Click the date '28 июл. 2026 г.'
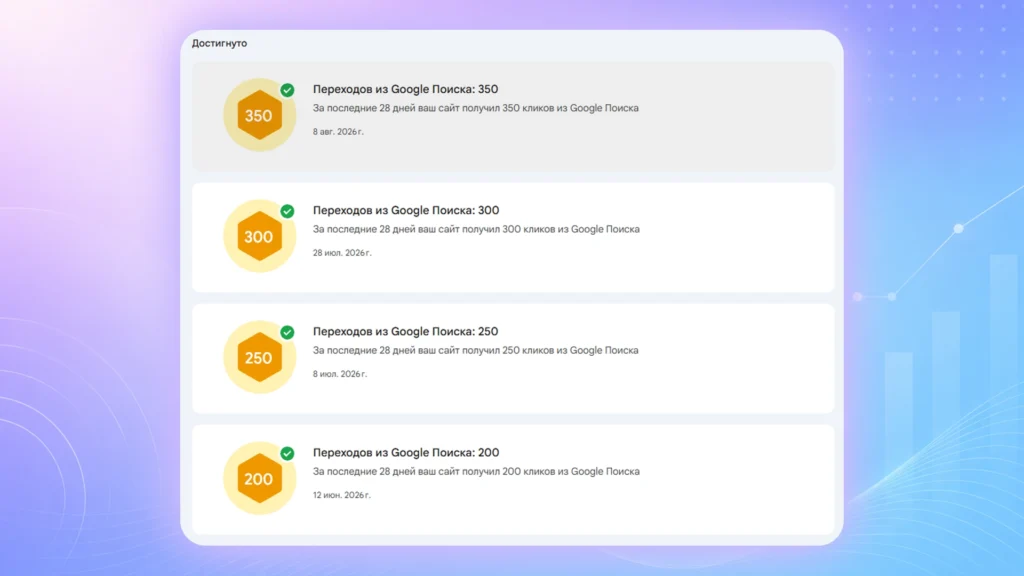The height and width of the screenshot is (576, 1024). click(342, 253)
